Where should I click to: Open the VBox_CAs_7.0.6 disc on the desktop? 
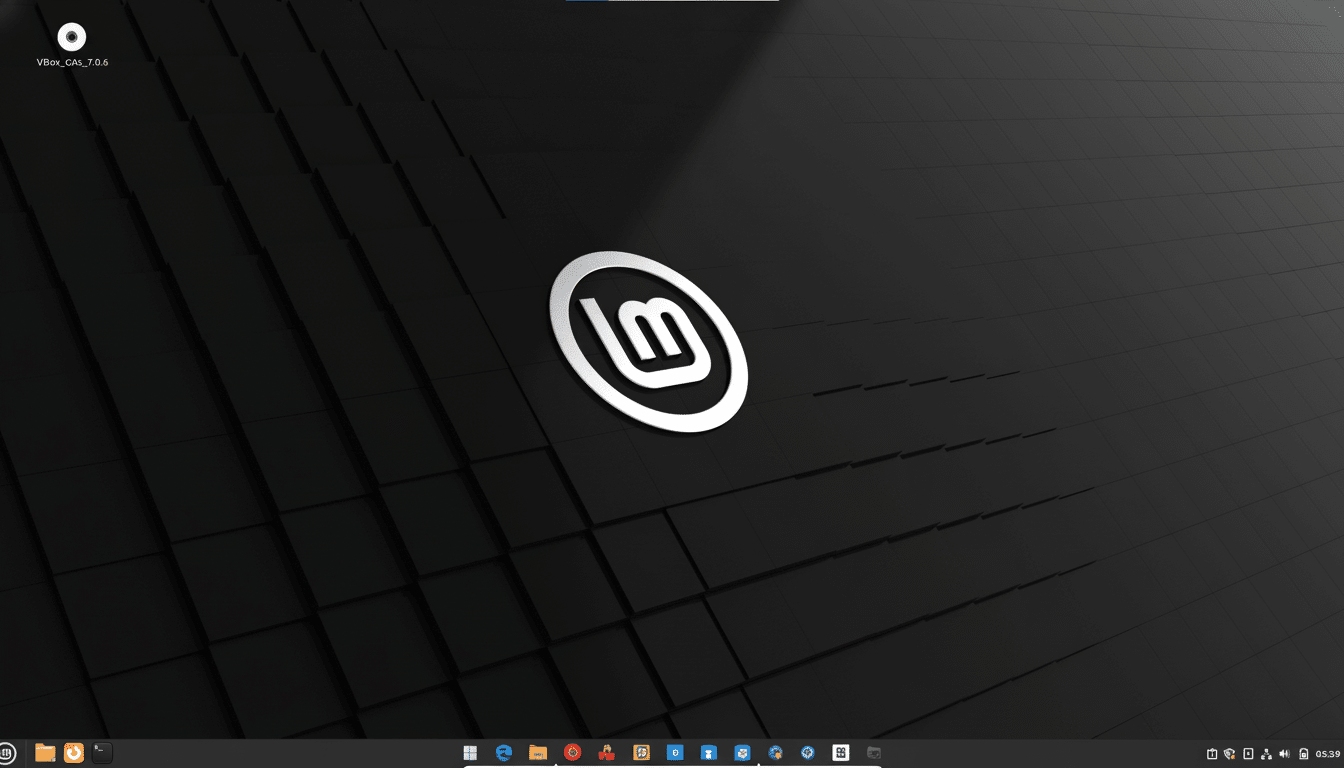(71, 38)
